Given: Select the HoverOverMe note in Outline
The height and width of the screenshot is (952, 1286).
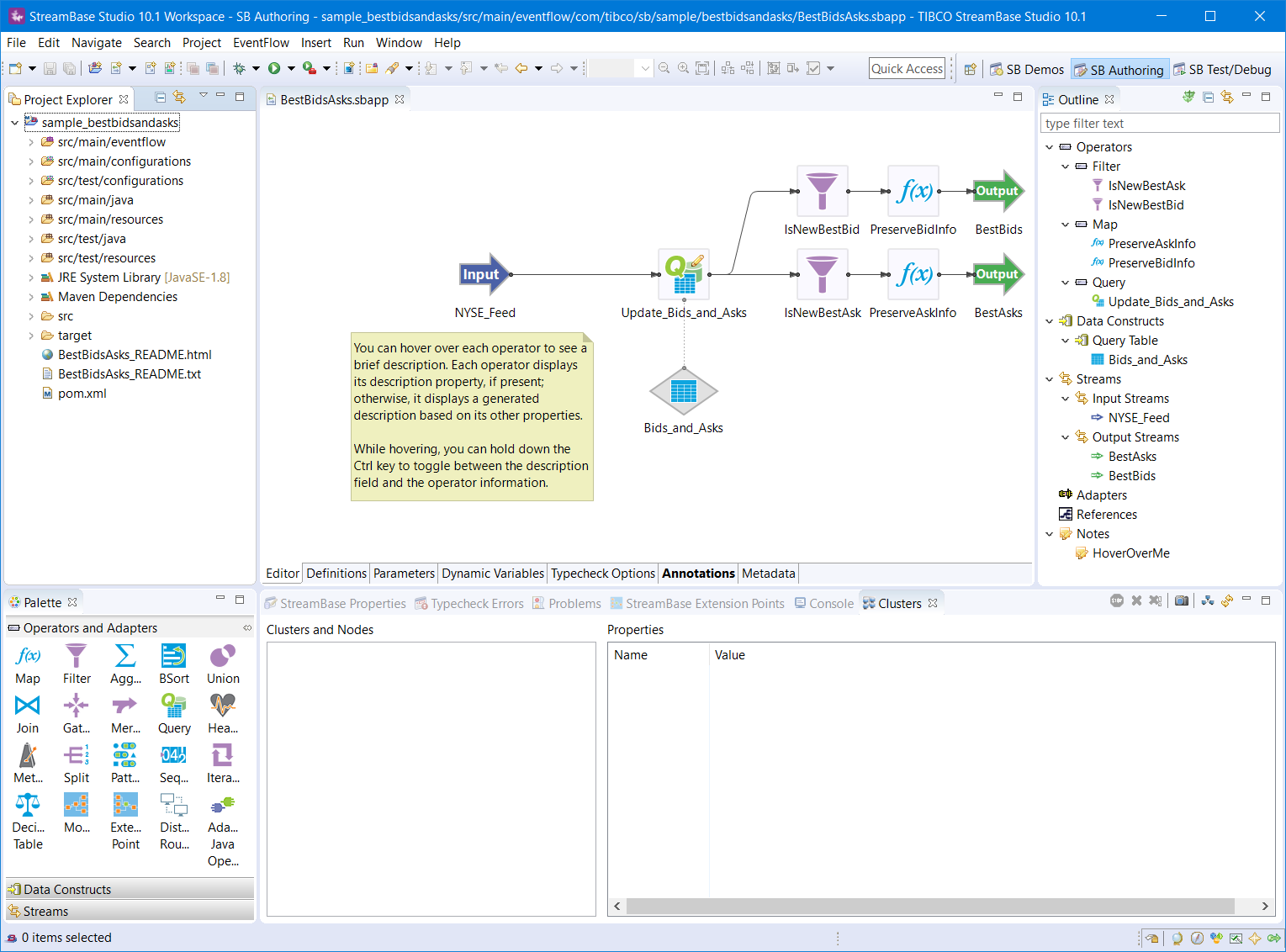Looking at the screenshot, I should pos(1130,553).
